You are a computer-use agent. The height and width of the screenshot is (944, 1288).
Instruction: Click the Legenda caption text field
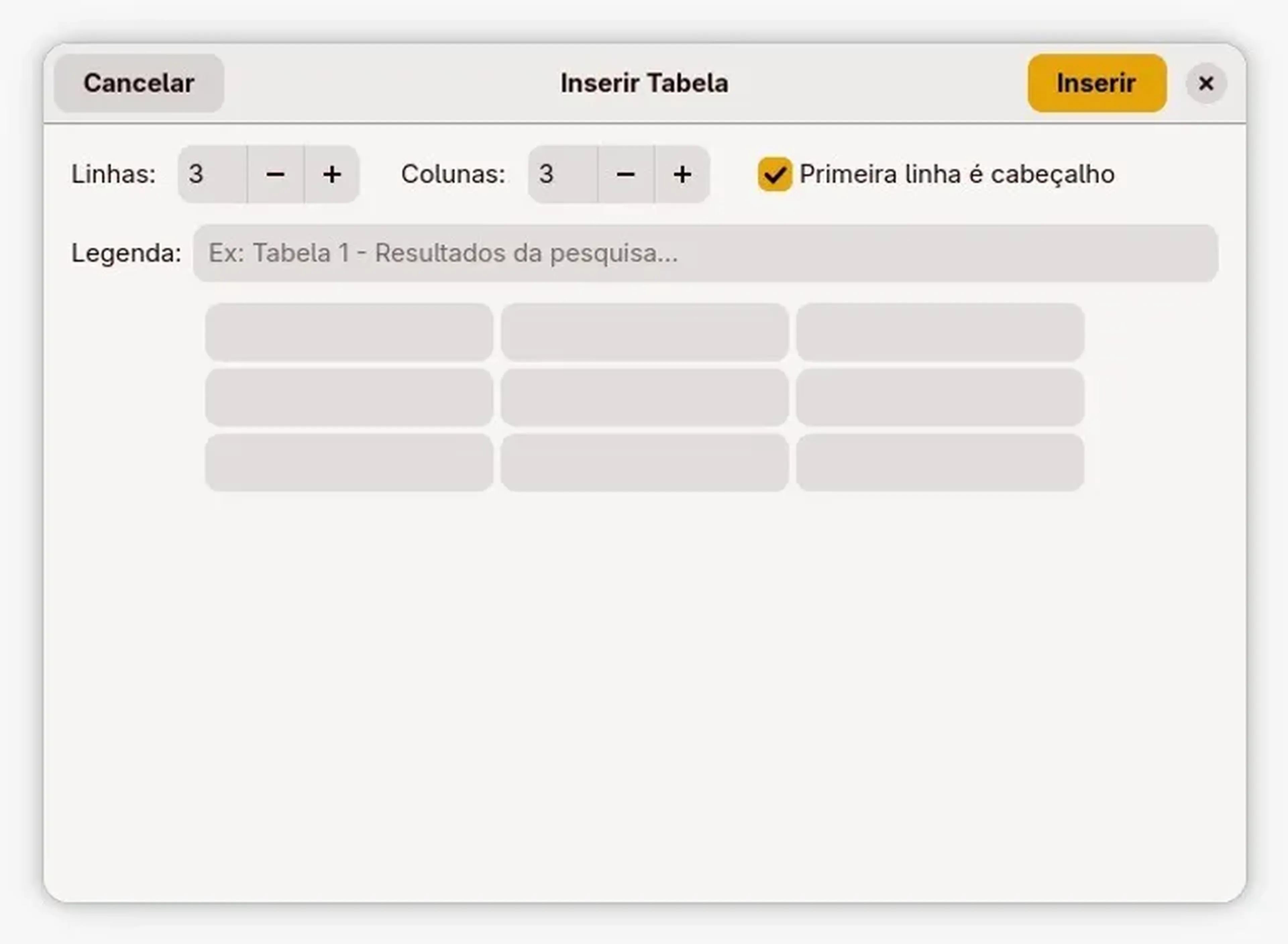705,253
